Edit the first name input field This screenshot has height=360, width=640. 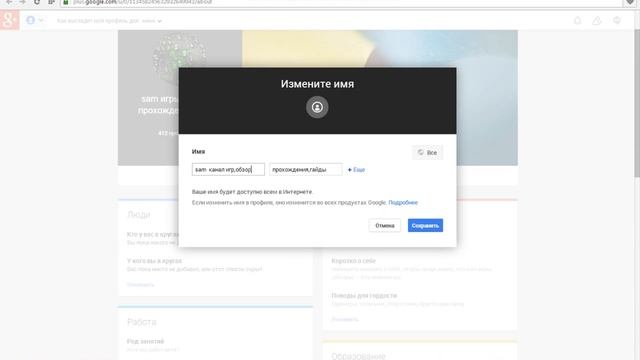[228, 169]
